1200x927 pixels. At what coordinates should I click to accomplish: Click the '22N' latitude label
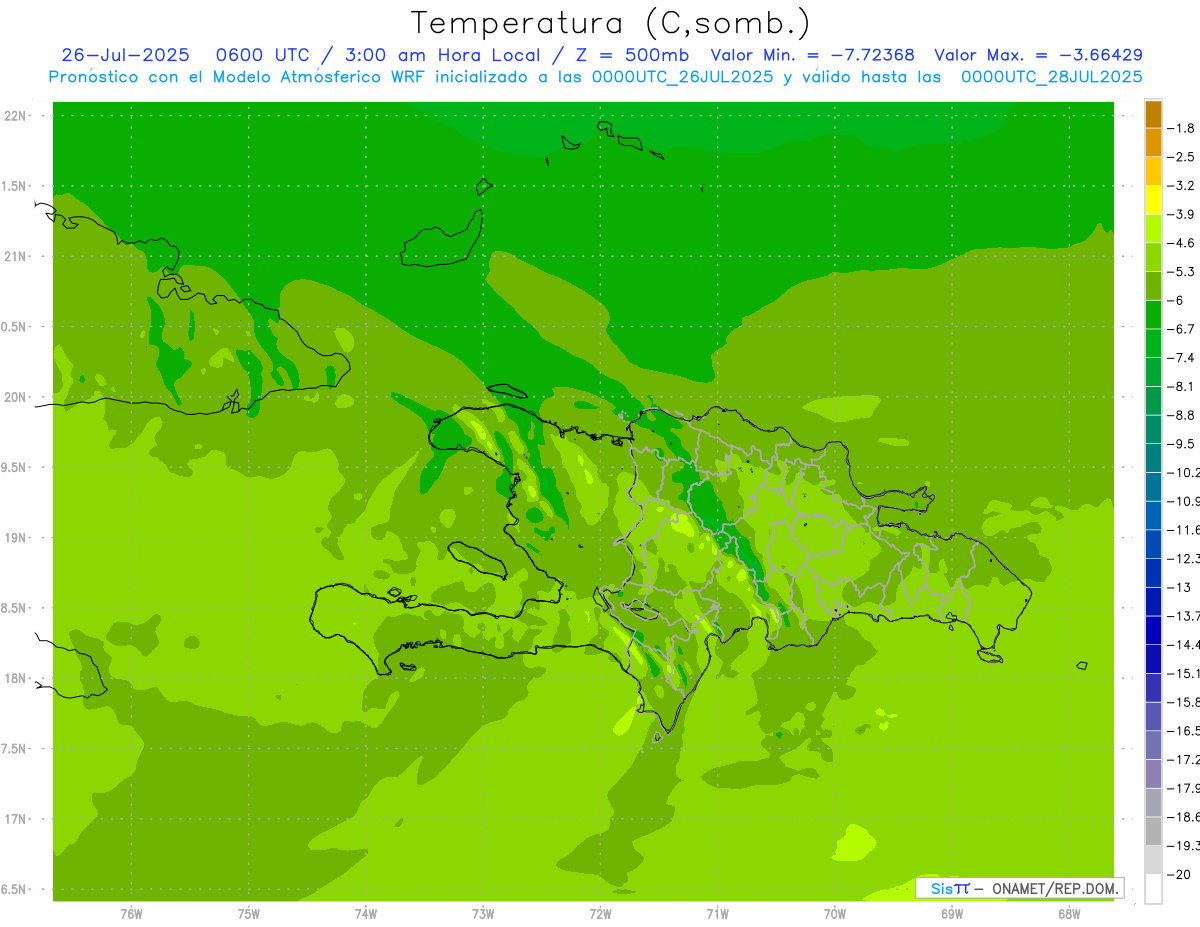17,116
